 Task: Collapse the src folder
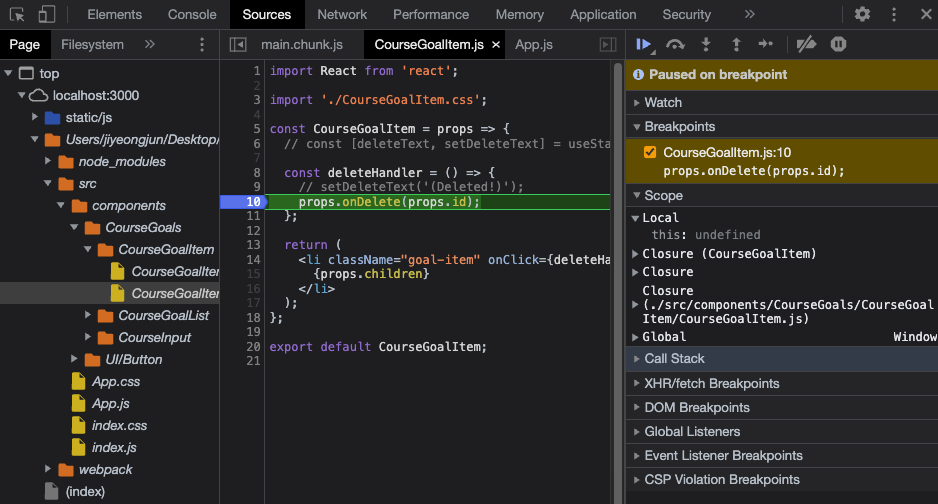point(48,184)
